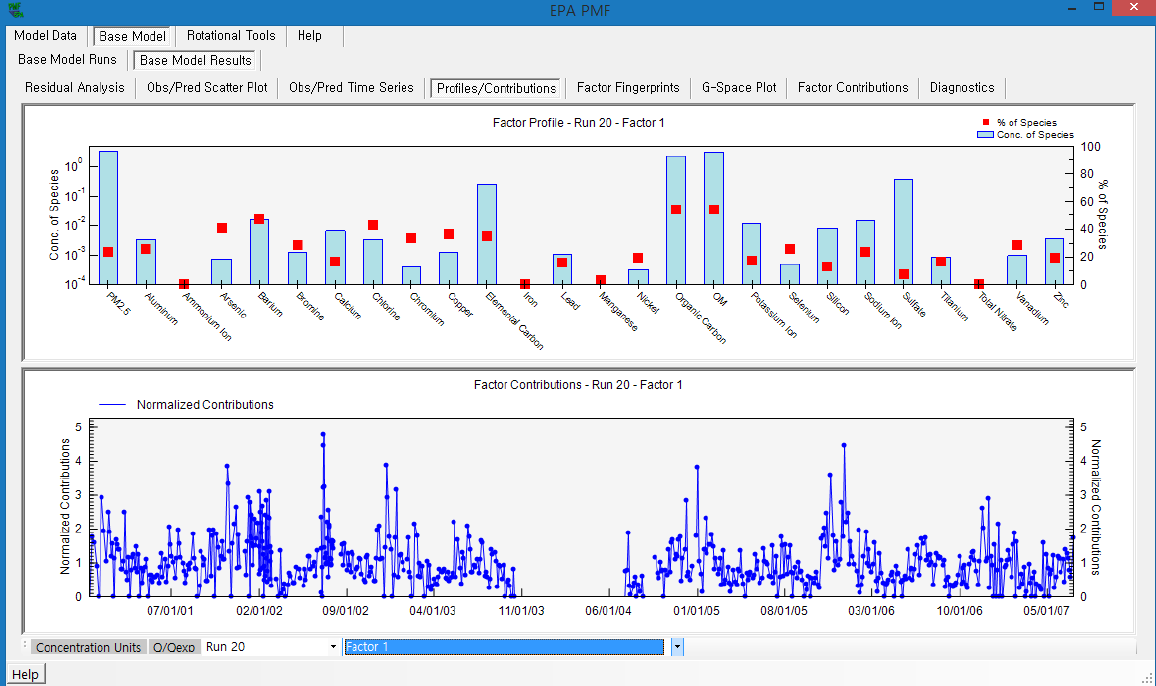The height and width of the screenshot is (686, 1156).
Task: Select the Base Model Results sub-tab
Action: (x=196, y=60)
